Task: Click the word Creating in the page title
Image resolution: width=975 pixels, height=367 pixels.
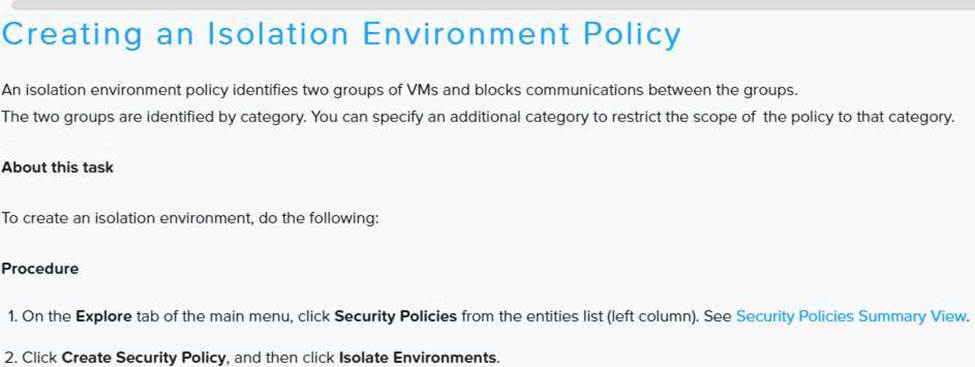Action: (x=72, y=35)
